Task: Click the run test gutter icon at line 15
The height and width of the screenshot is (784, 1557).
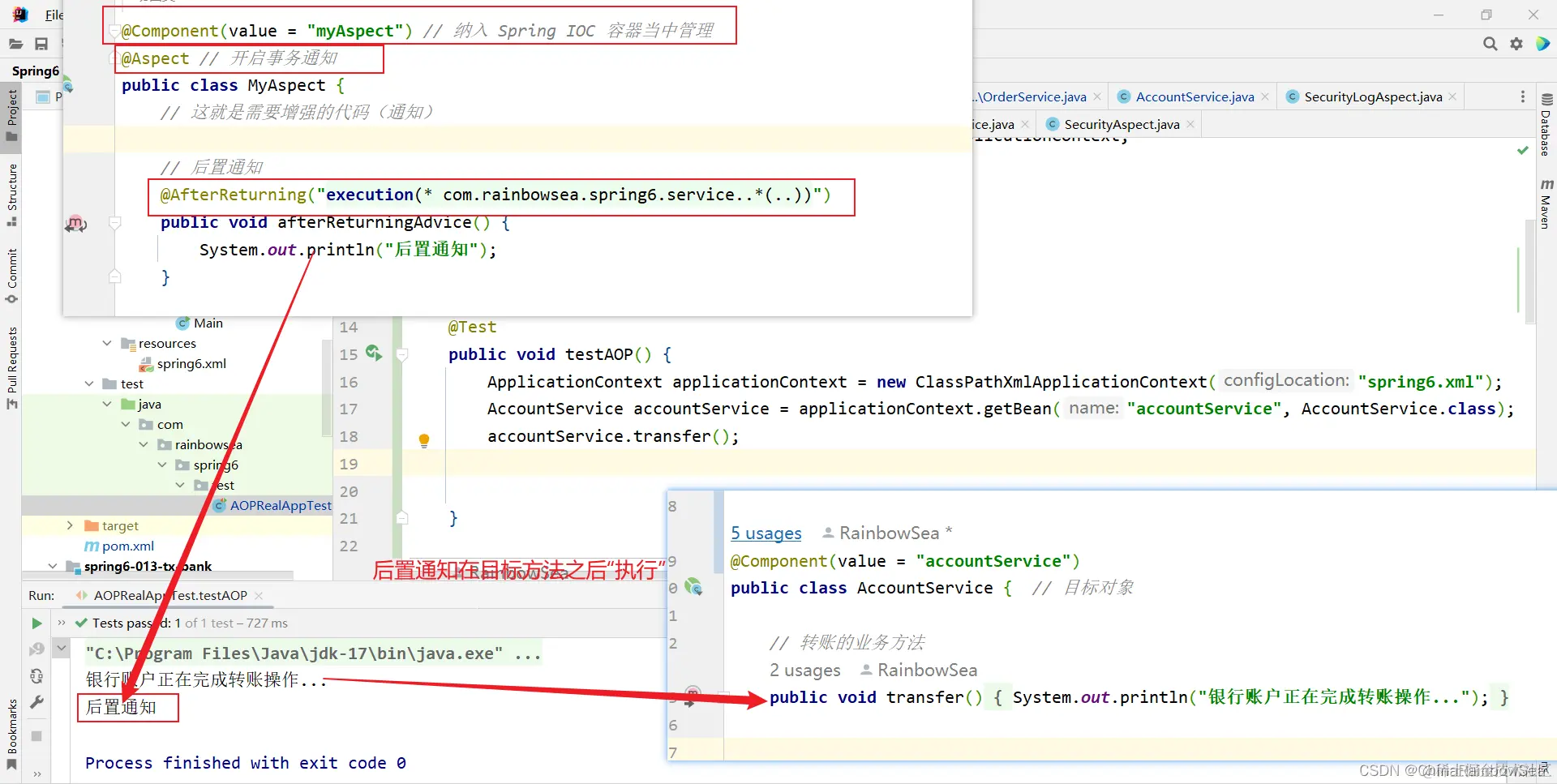Action: point(374,353)
